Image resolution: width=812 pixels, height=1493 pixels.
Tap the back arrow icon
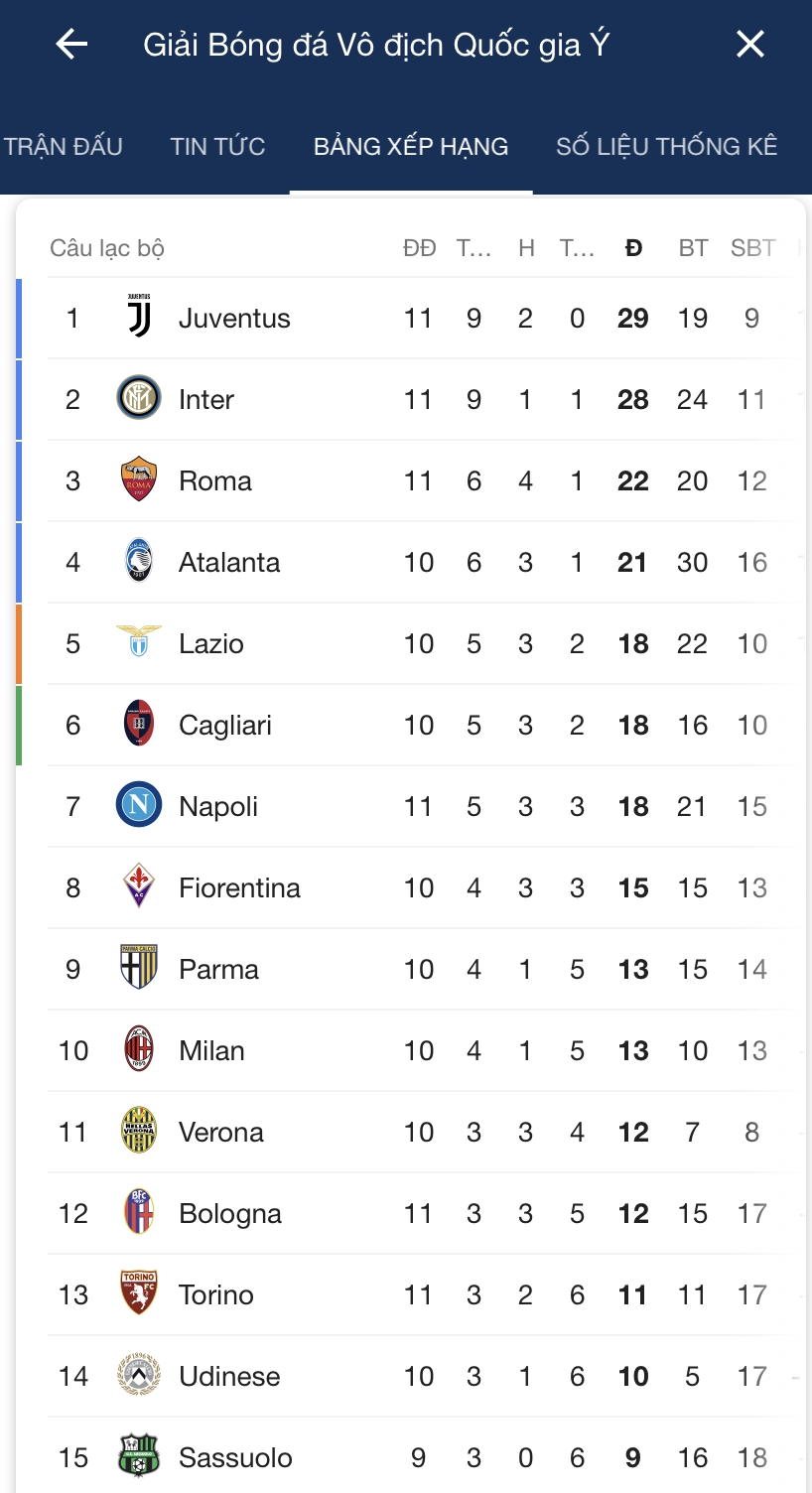(71, 44)
